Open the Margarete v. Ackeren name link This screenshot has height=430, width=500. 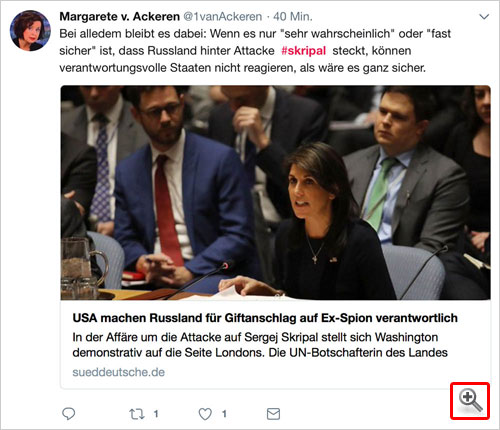click(119, 16)
